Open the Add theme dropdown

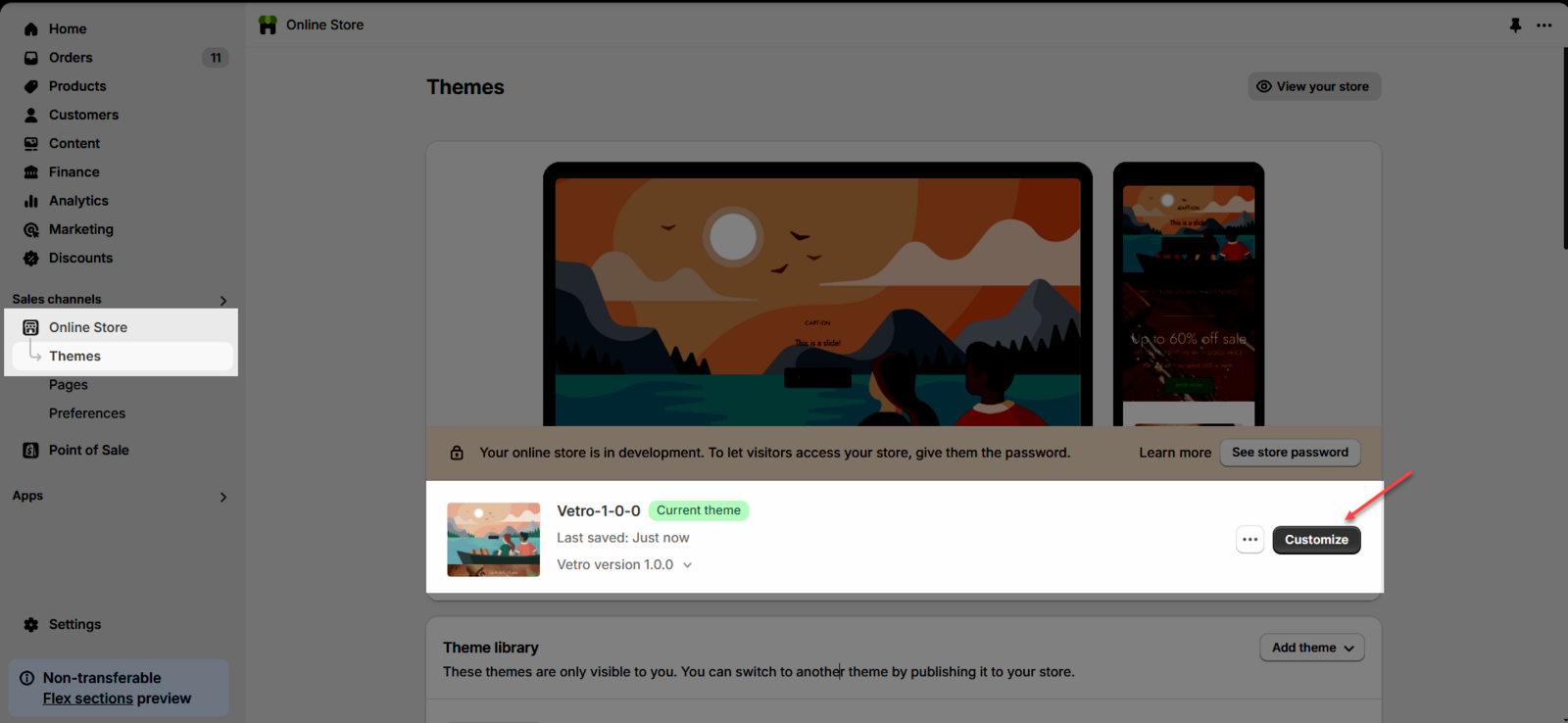[x=1311, y=648]
